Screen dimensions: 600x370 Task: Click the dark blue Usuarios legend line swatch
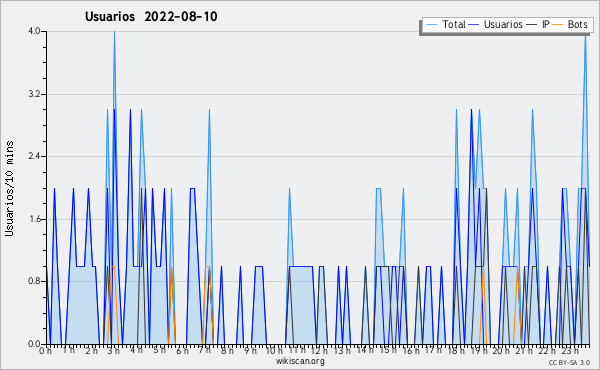[x=474, y=25]
